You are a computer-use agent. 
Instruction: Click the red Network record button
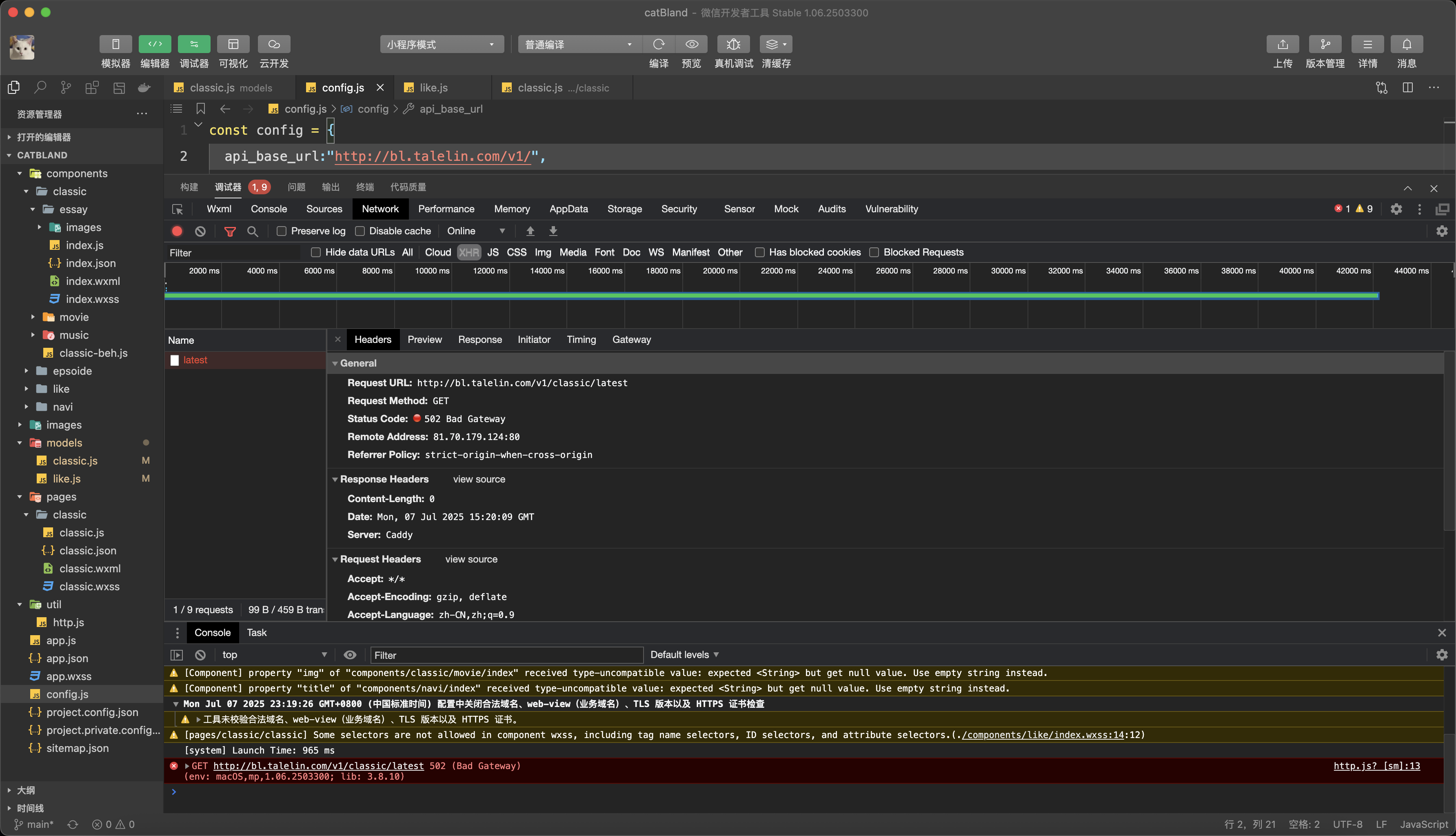click(x=177, y=231)
